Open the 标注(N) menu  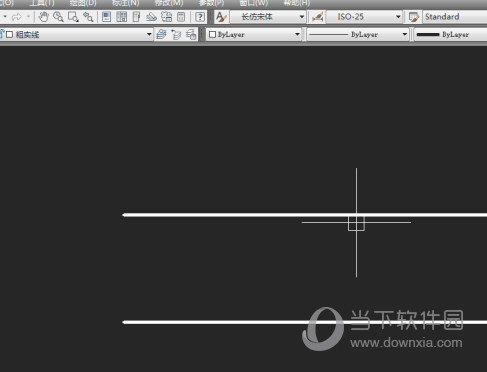[x=126, y=3]
